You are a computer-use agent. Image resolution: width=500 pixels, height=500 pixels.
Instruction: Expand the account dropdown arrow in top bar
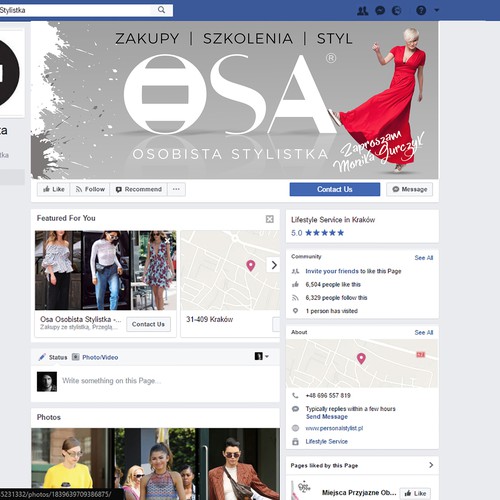tap(436, 11)
